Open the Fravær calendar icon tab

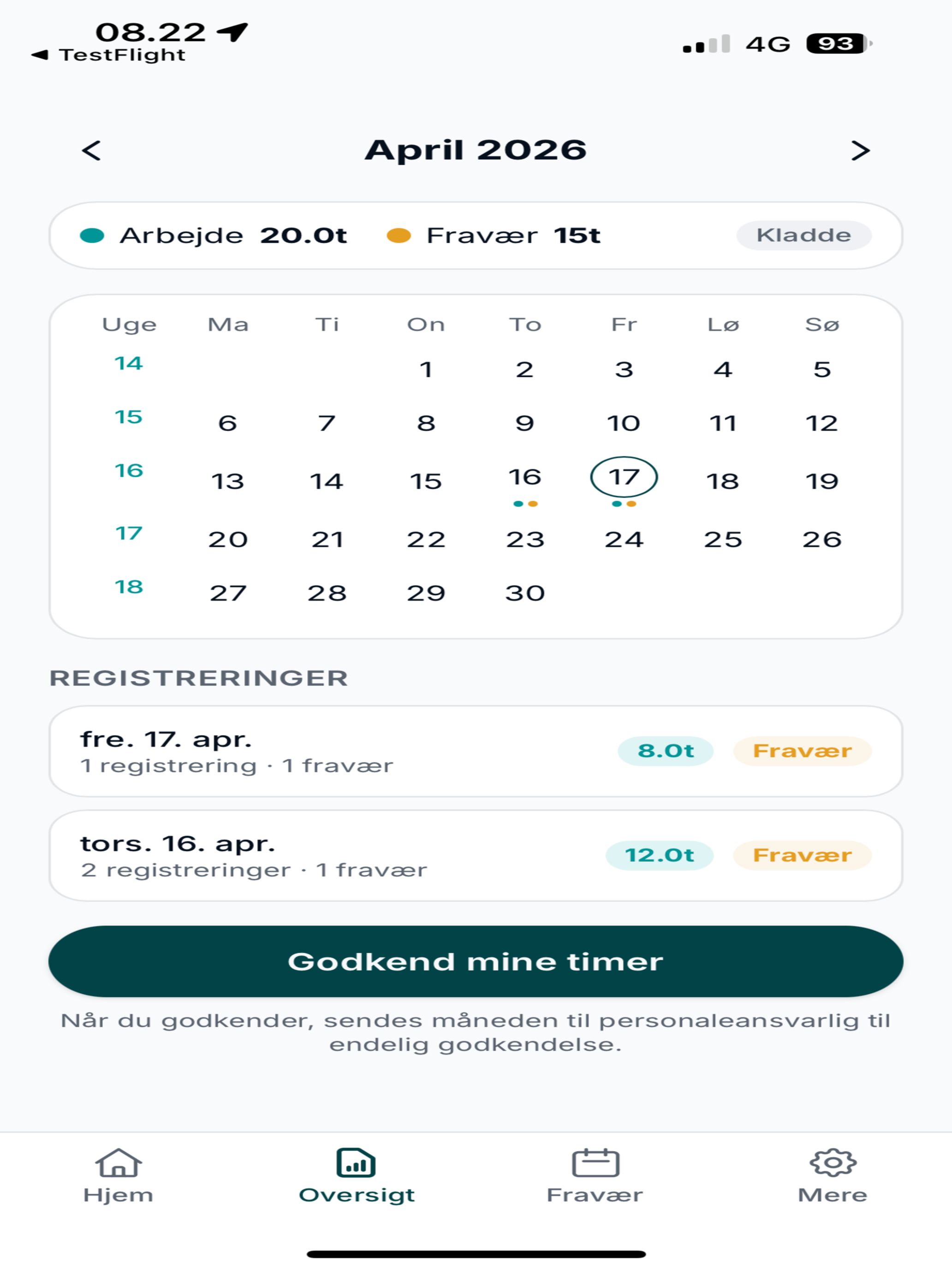[x=595, y=1162]
